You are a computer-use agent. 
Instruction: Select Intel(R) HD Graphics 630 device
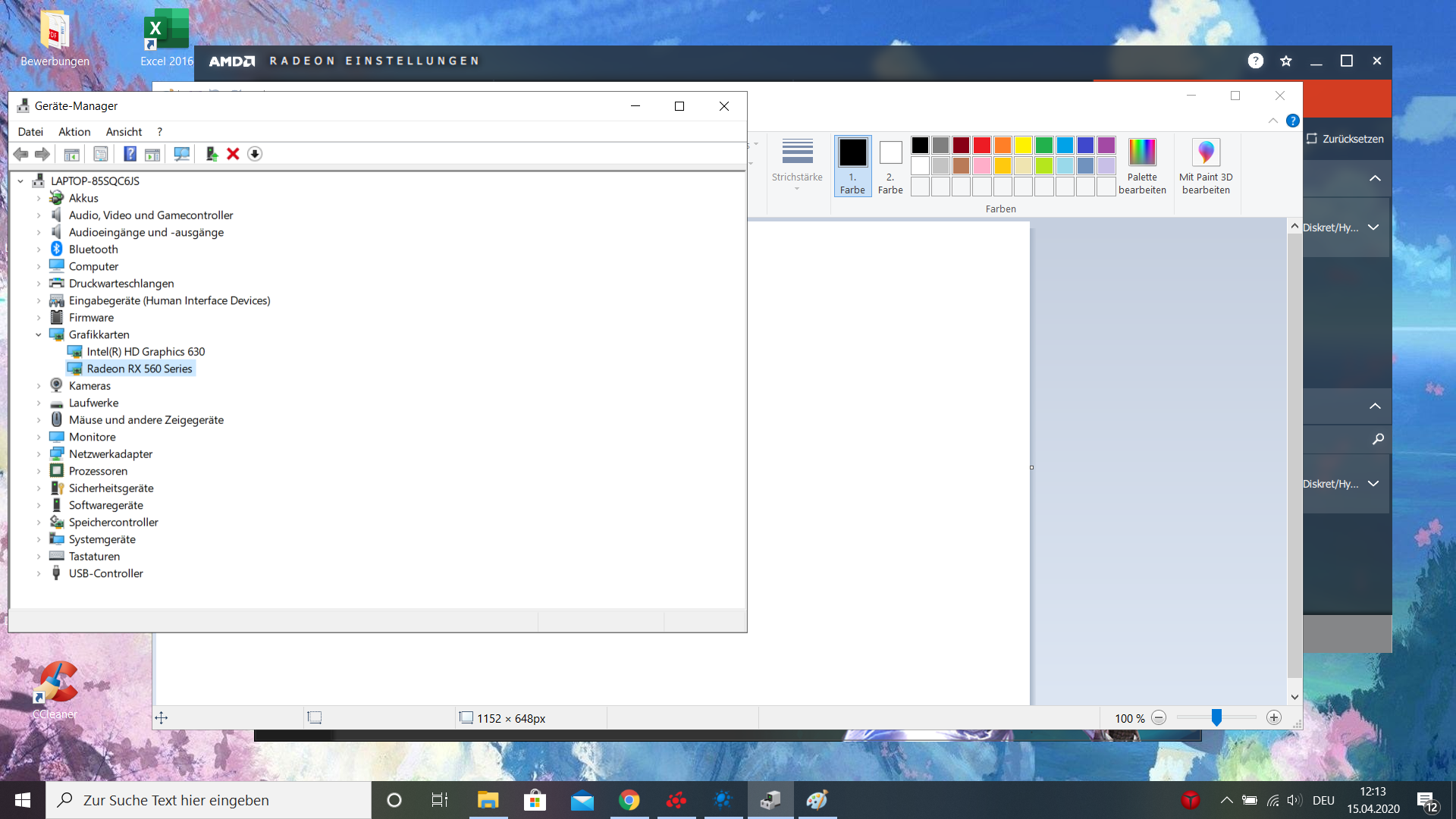pyautogui.click(x=146, y=352)
